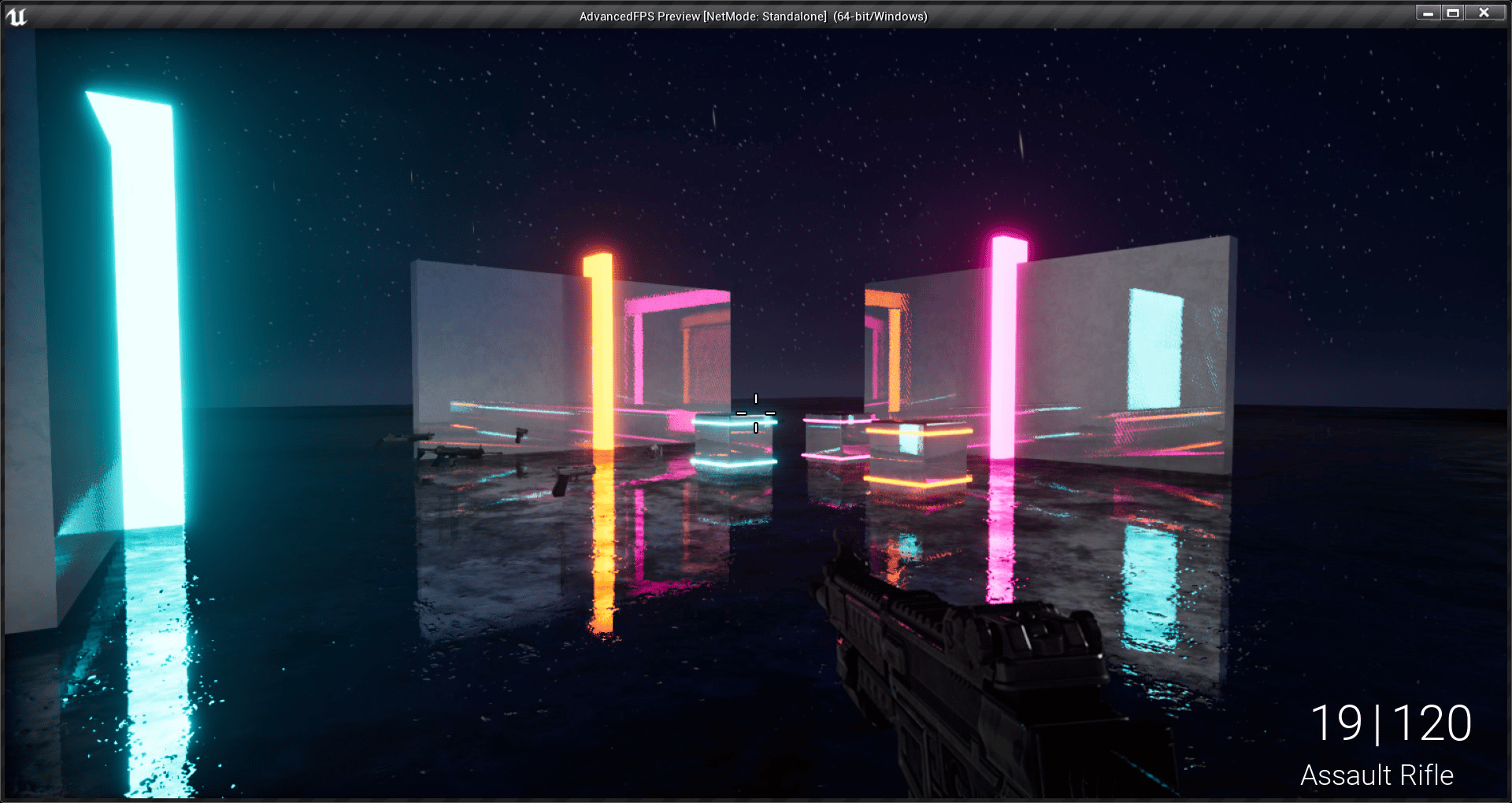Aim at the orange-edged glass cube
1512x803 pixels.
pos(918,455)
